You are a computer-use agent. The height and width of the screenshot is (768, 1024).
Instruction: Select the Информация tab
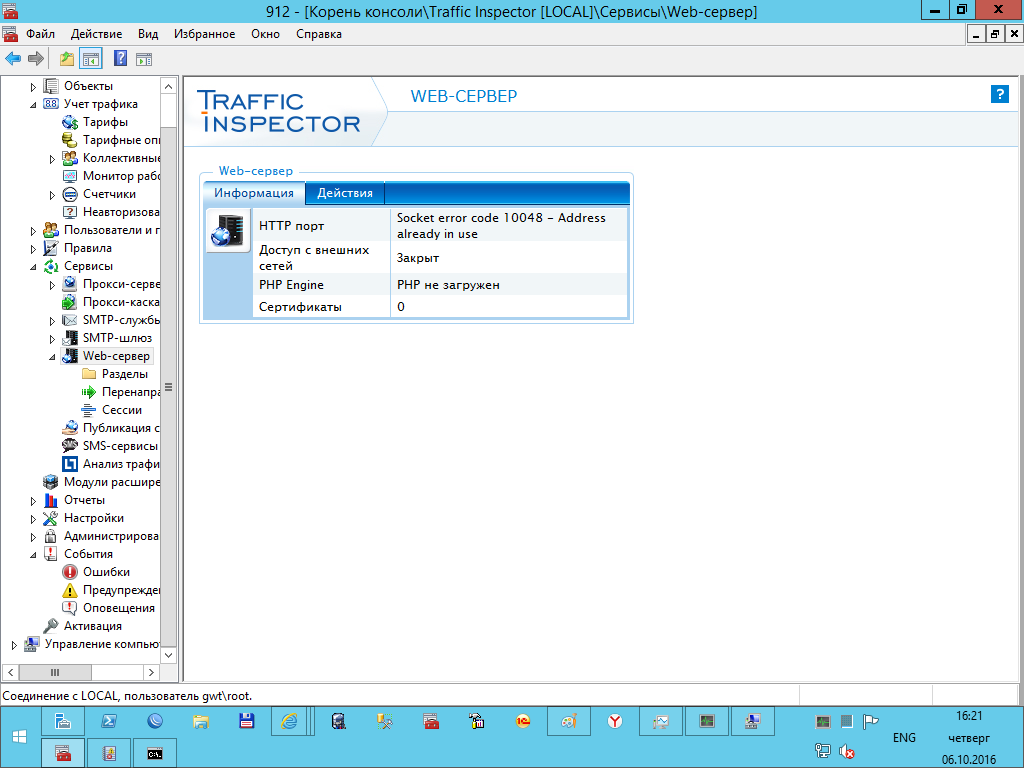254,193
